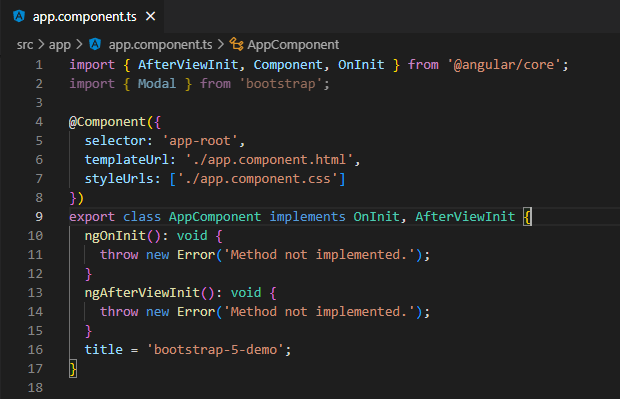Open the AppComponent class breadcrumb
The width and height of the screenshot is (620, 399).
pyautogui.click(x=293, y=45)
